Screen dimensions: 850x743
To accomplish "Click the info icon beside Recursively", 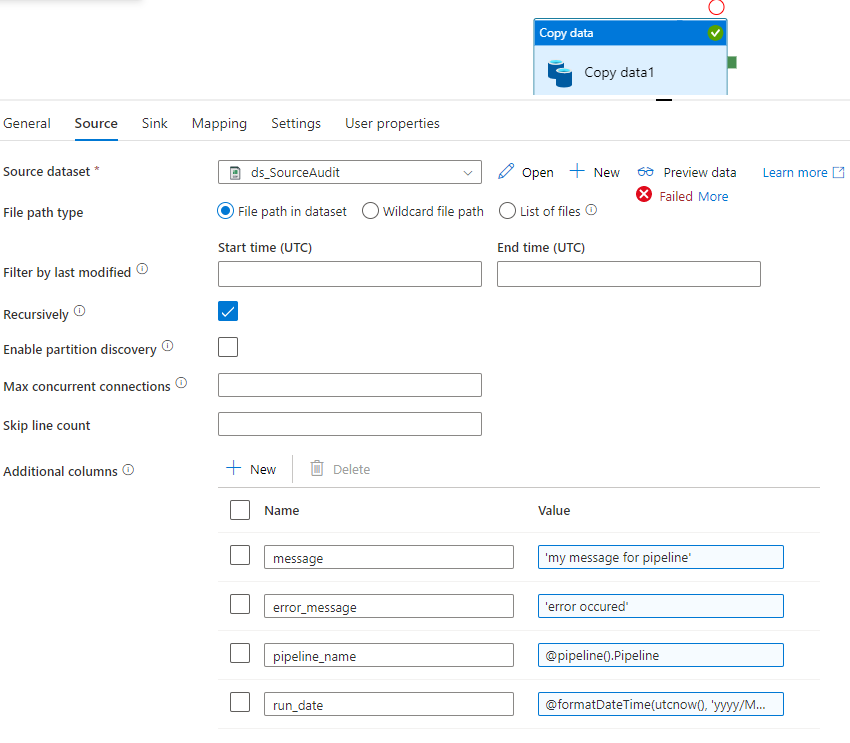I will 80,311.
